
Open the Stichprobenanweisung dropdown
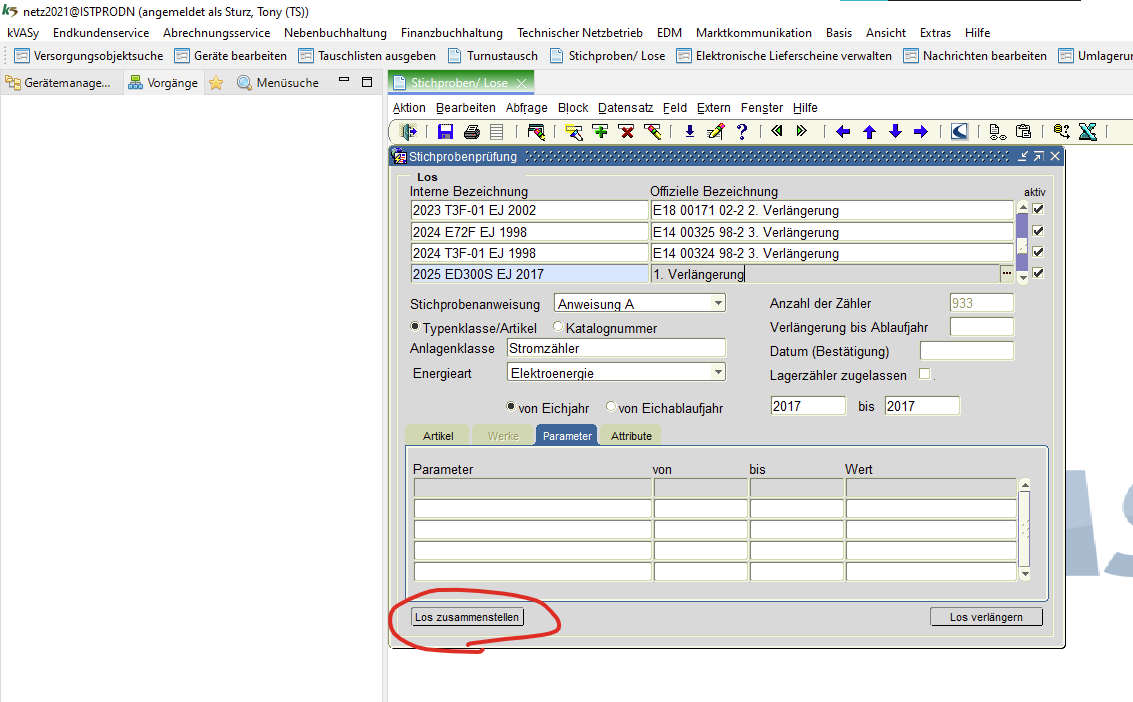point(718,304)
